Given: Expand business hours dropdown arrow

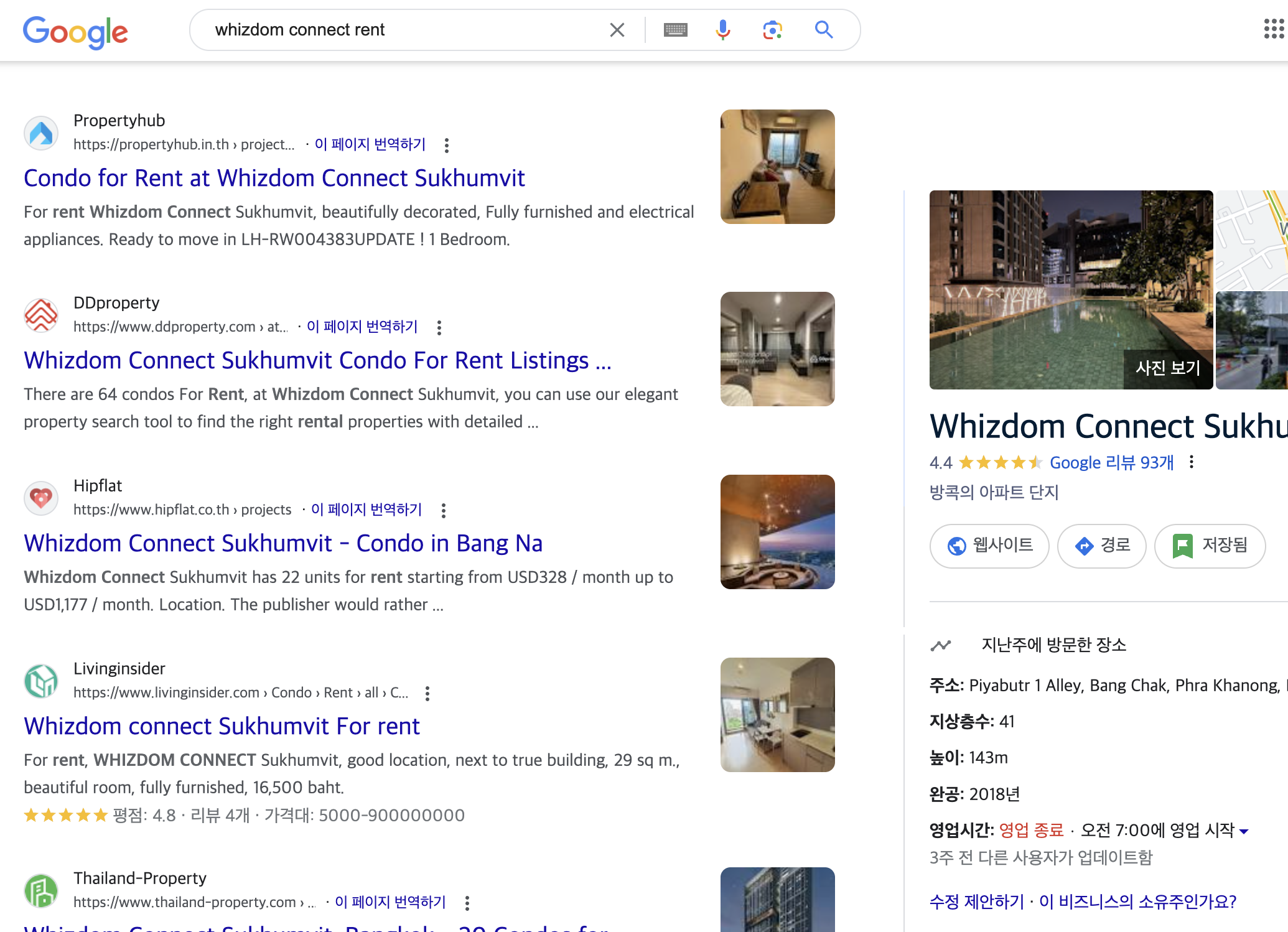Looking at the screenshot, I should pyautogui.click(x=1244, y=831).
